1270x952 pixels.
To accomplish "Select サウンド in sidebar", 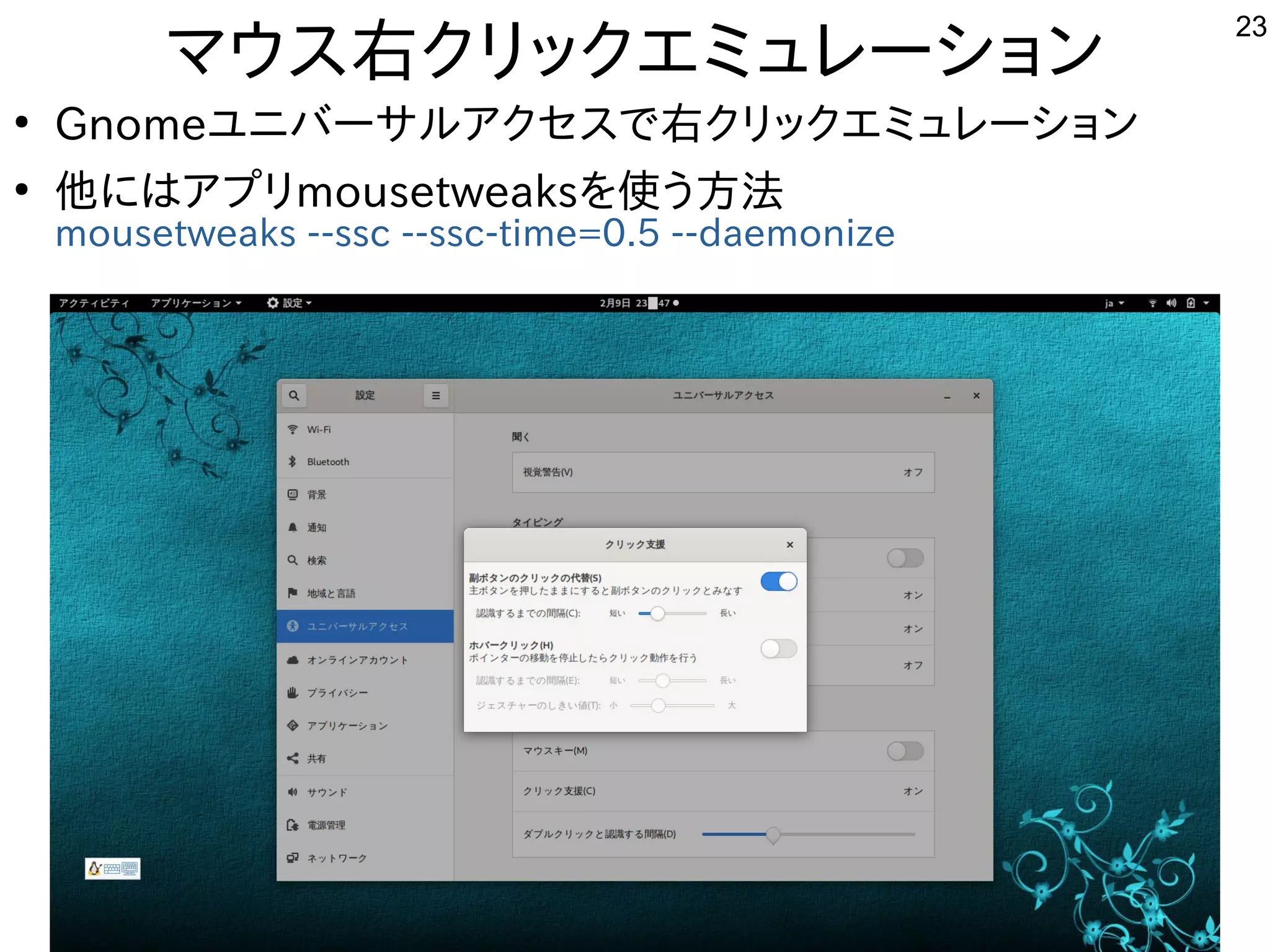I will pyautogui.click(x=365, y=791).
